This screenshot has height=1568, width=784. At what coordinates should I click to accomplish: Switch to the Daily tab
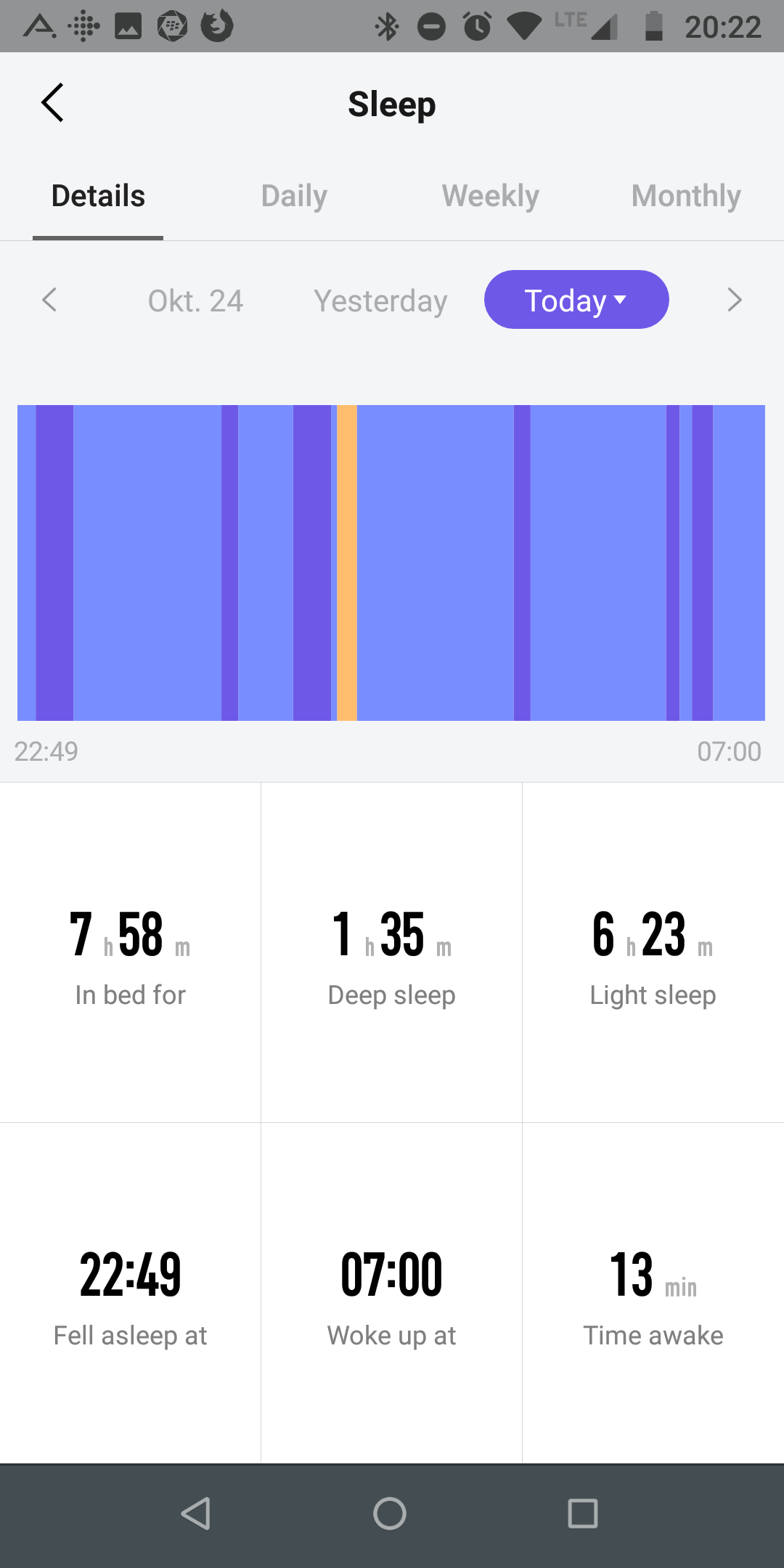pos(294,196)
